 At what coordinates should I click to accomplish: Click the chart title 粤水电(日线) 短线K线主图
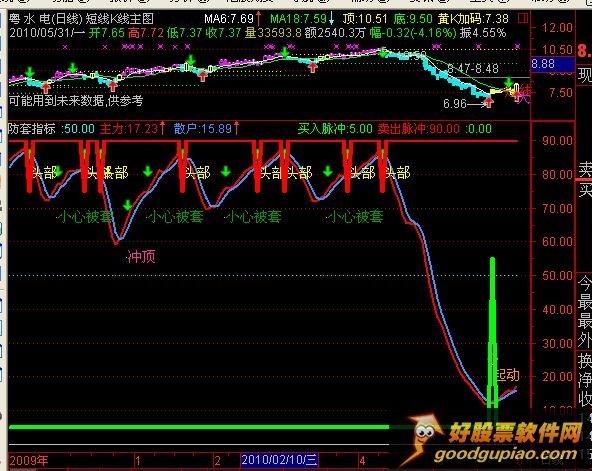click(82, 18)
